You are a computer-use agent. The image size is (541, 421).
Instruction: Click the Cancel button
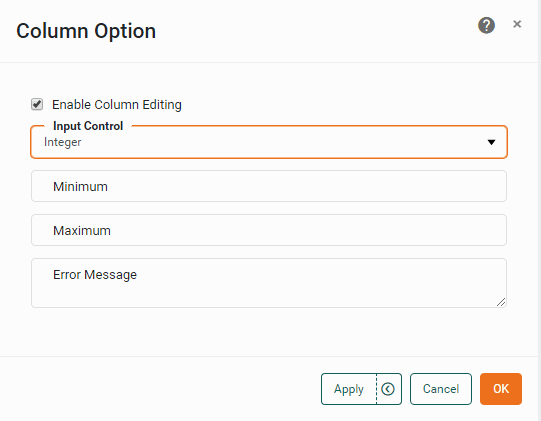point(441,389)
